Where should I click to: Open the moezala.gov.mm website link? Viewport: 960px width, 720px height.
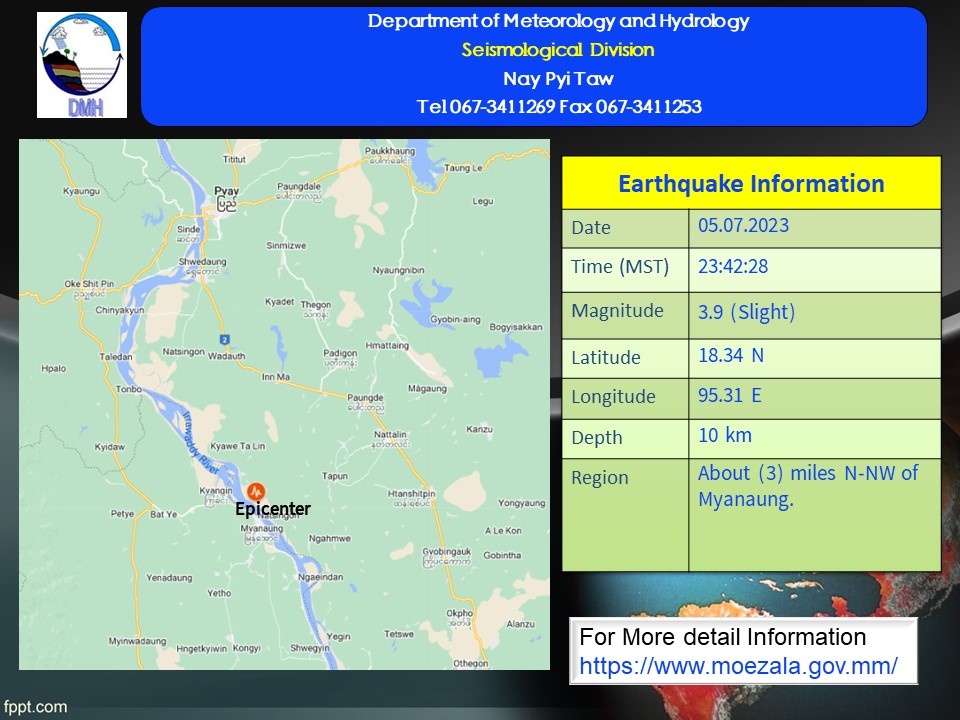click(x=738, y=666)
